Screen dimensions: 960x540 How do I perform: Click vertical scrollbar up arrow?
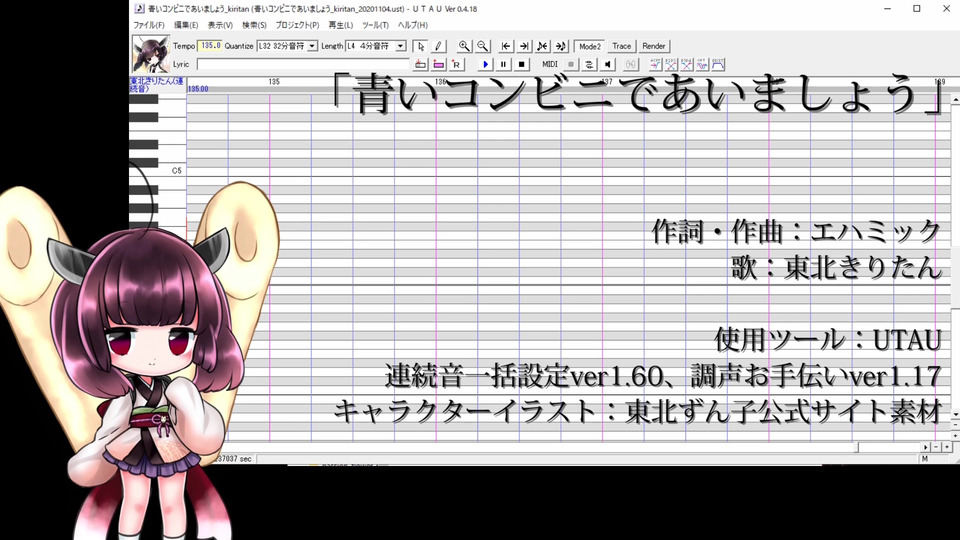tap(956, 99)
